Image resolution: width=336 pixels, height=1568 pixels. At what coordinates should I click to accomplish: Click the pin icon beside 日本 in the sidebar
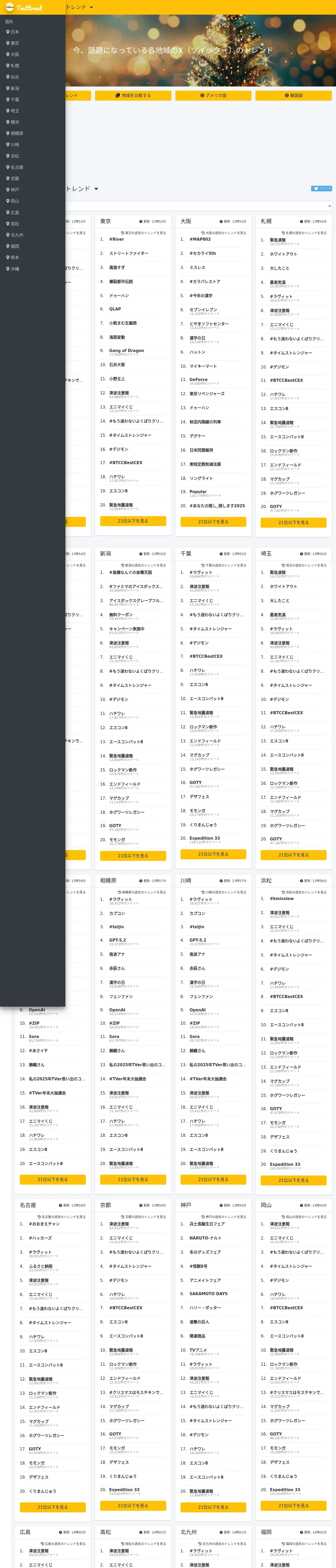click(8, 32)
